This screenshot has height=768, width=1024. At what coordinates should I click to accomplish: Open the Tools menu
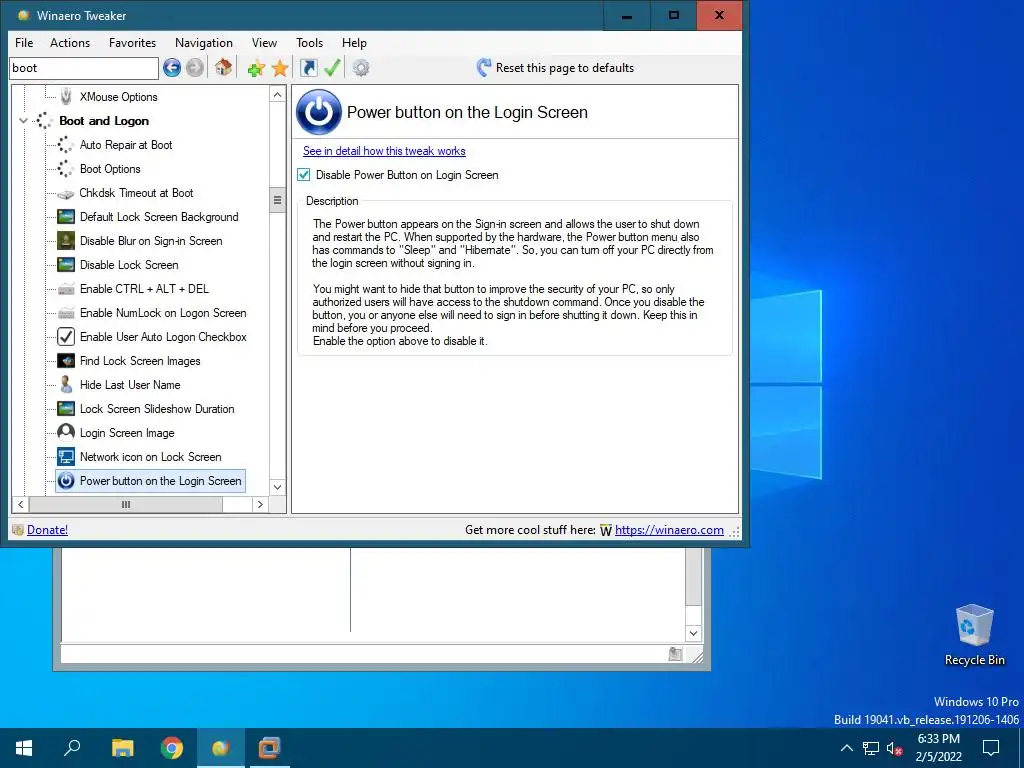pos(310,43)
